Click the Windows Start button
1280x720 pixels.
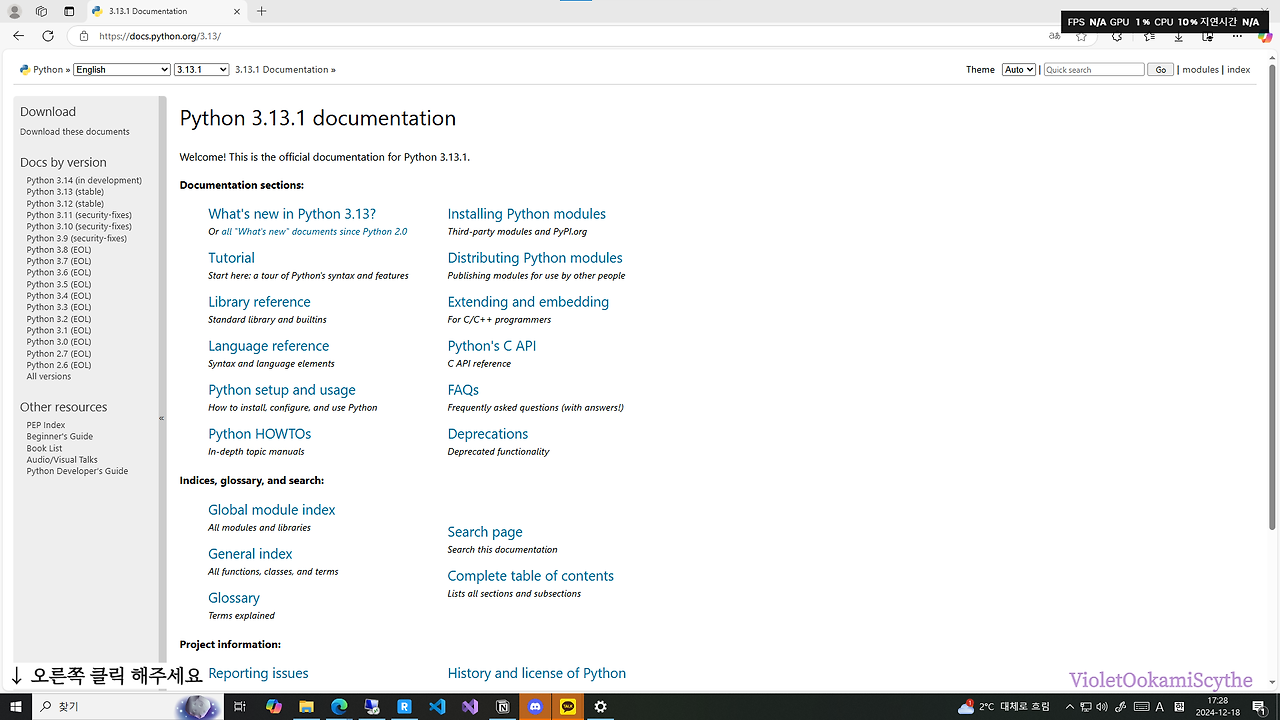pyautogui.click(x=16, y=706)
